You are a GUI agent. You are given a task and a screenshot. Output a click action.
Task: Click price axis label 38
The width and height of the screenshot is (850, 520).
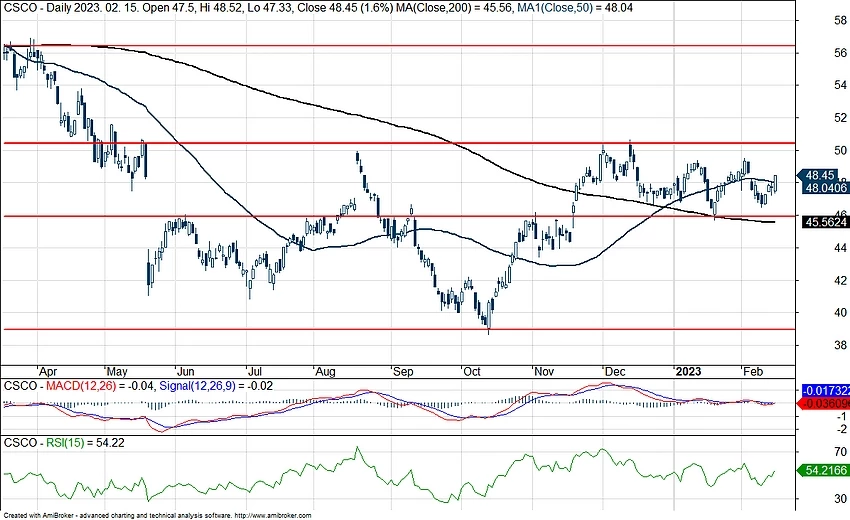click(840, 345)
